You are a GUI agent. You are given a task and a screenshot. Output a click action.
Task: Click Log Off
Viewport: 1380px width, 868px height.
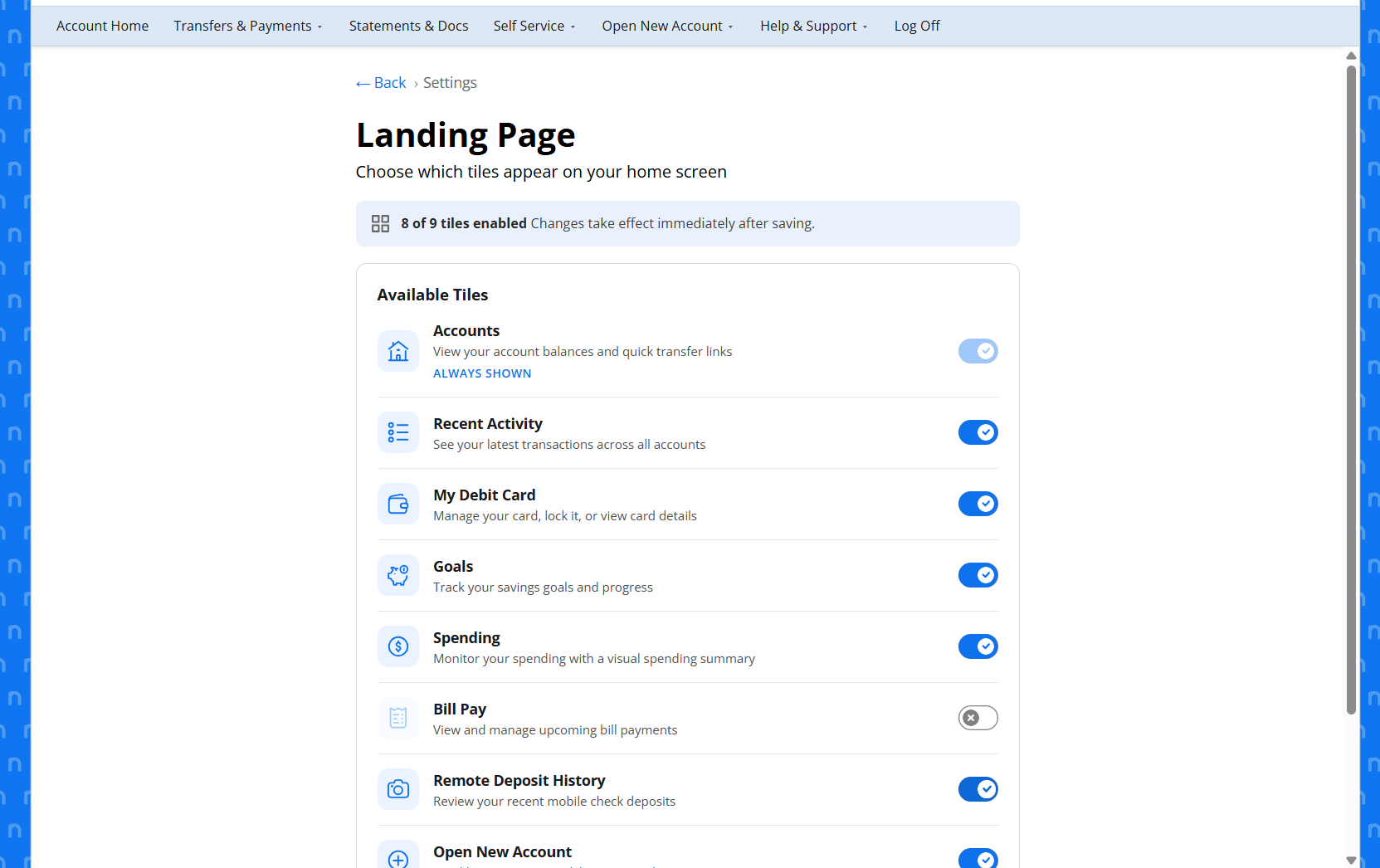917,26
